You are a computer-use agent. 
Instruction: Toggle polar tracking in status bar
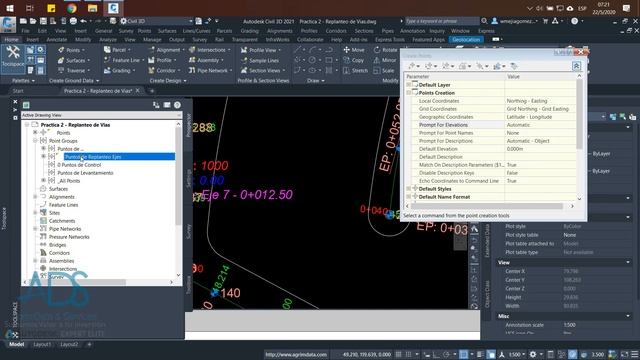pyautogui.click(x=446, y=354)
